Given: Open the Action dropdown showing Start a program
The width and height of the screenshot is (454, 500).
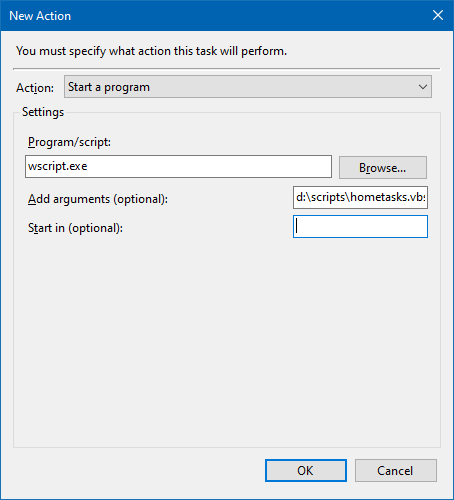Looking at the screenshot, I should [248, 87].
